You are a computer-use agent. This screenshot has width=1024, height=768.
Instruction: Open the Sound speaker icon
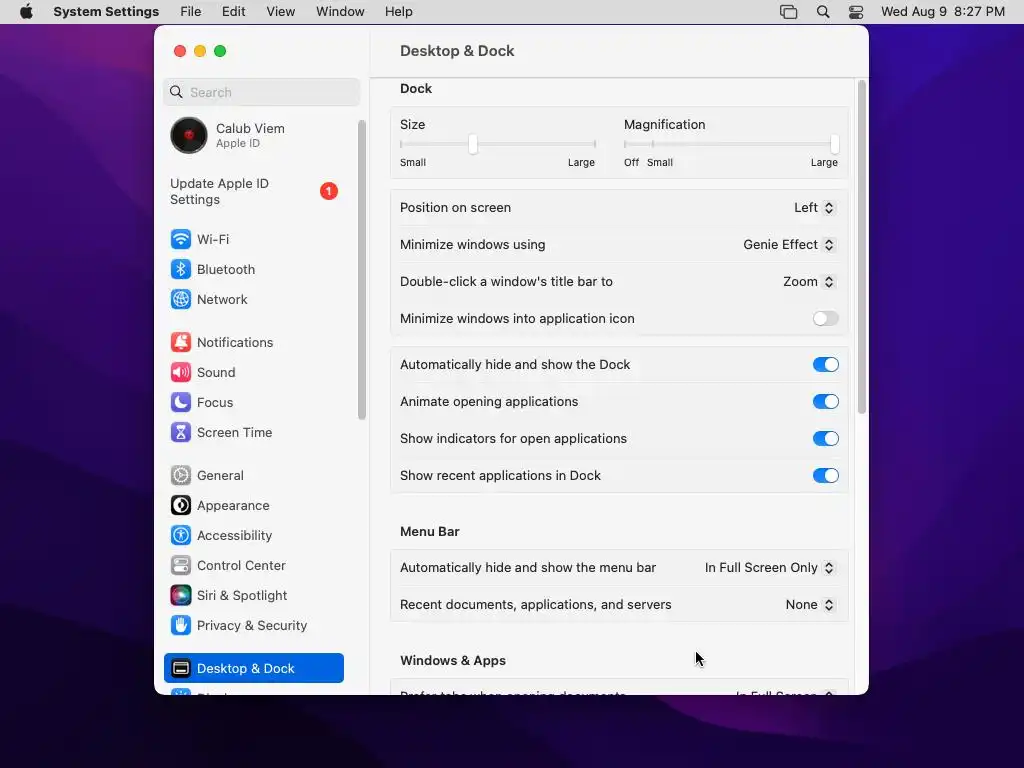(181, 372)
